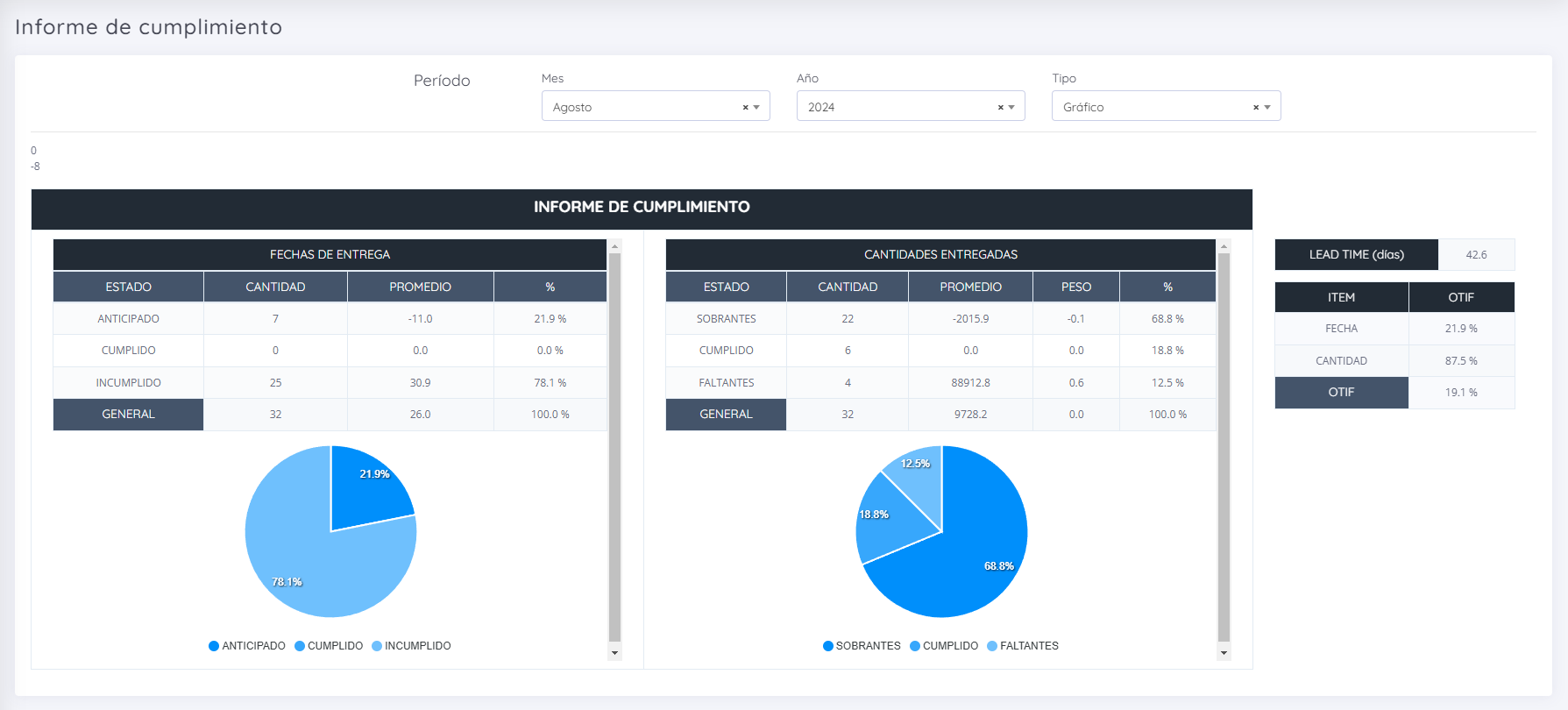Image resolution: width=1568 pixels, height=710 pixels.
Task: Click the scroll down arrow of Cantidades Entregadas panel
Action: coord(1224,653)
